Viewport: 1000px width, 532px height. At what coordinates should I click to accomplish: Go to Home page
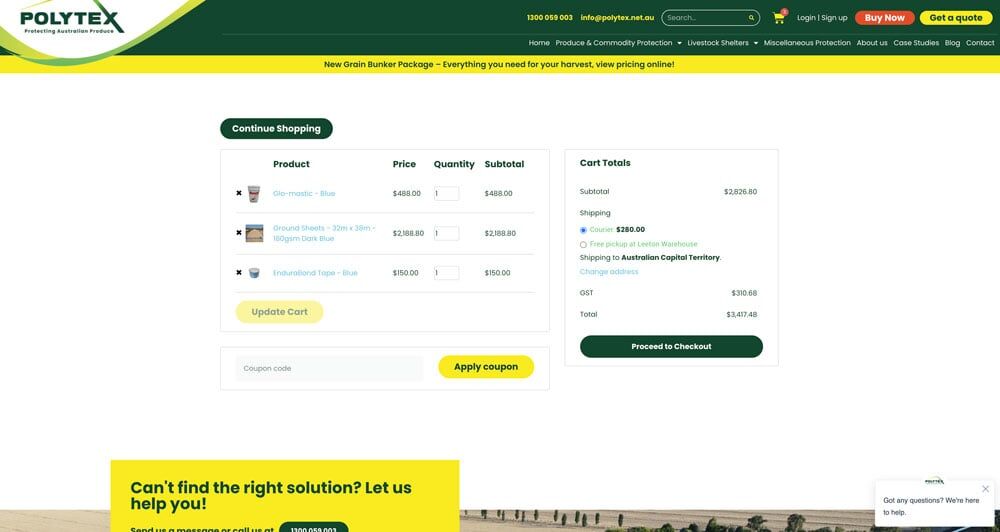coord(539,43)
